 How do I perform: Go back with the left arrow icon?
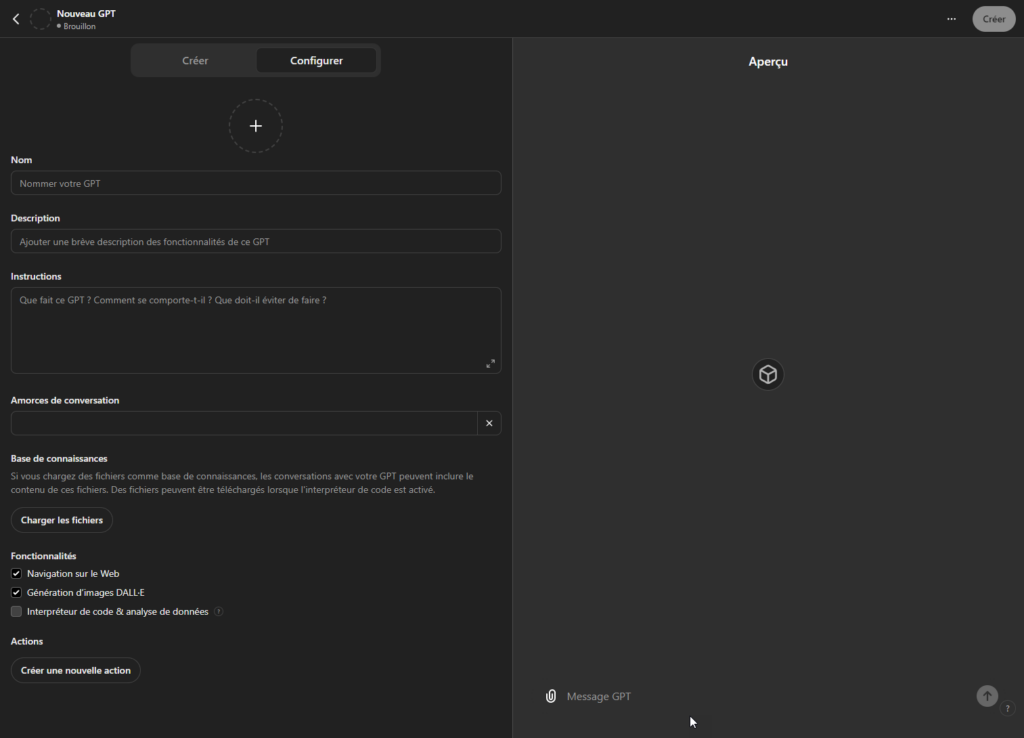point(16,19)
